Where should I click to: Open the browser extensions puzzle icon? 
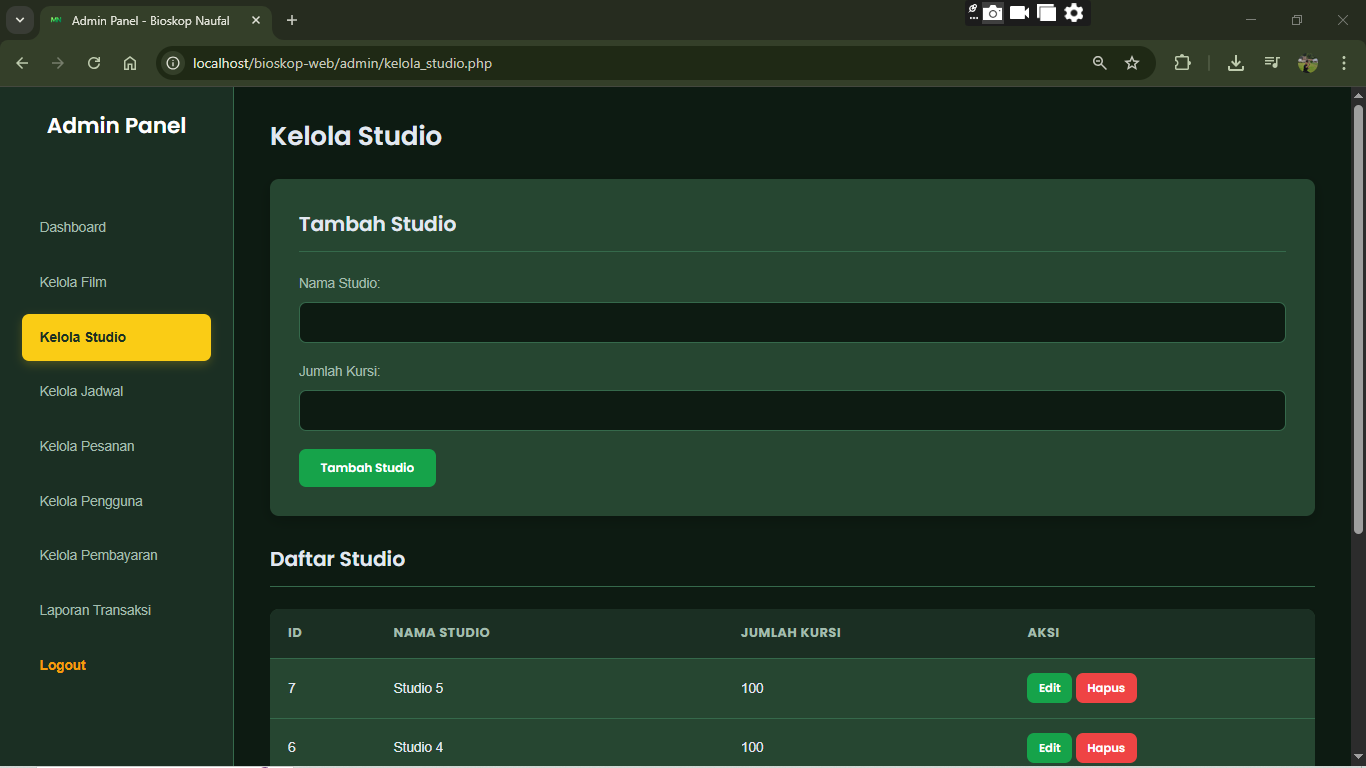pos(1183,63)
